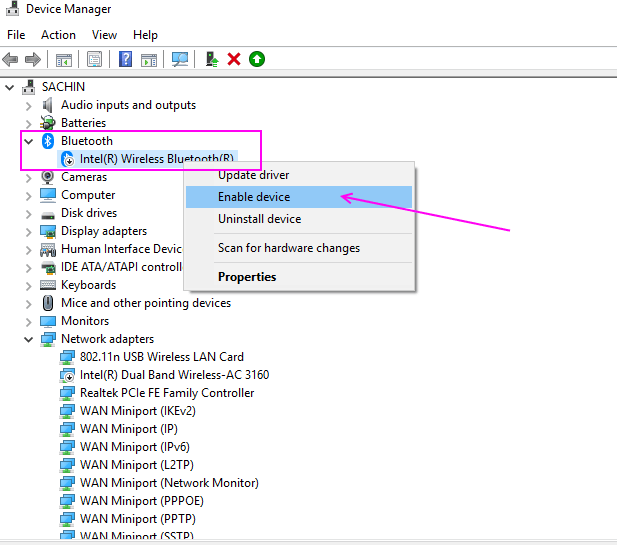Click the Forward arrow toolbar icon
Viewport: 617px width, 545px height.
(33, 59)
